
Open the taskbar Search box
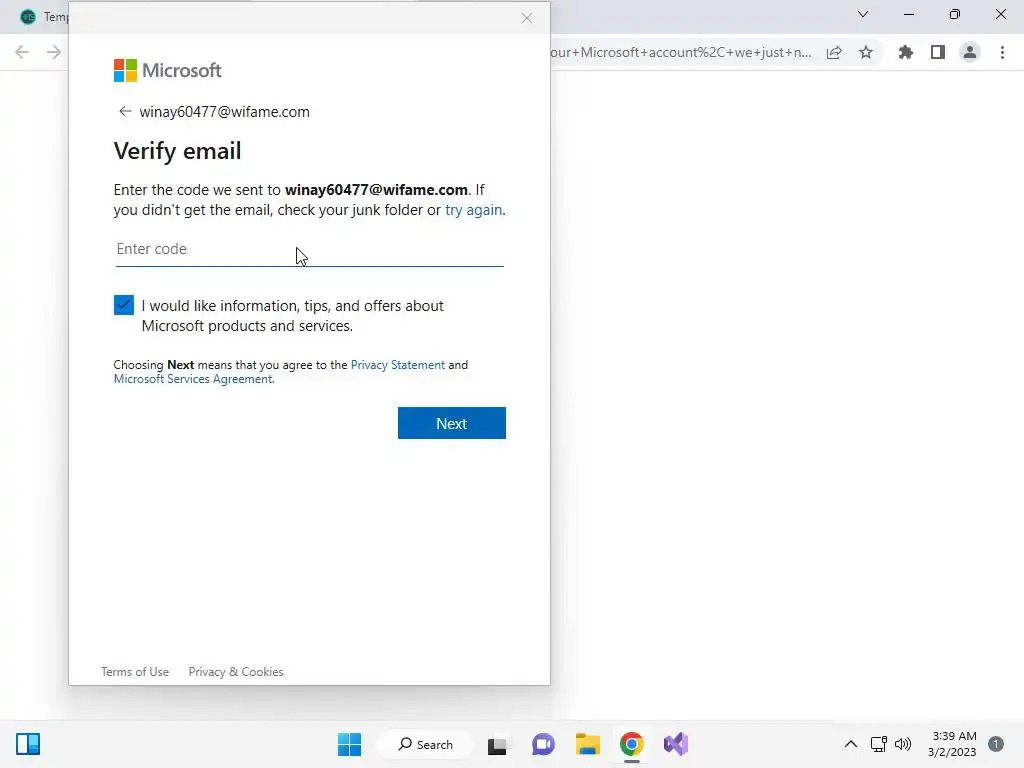426,744
